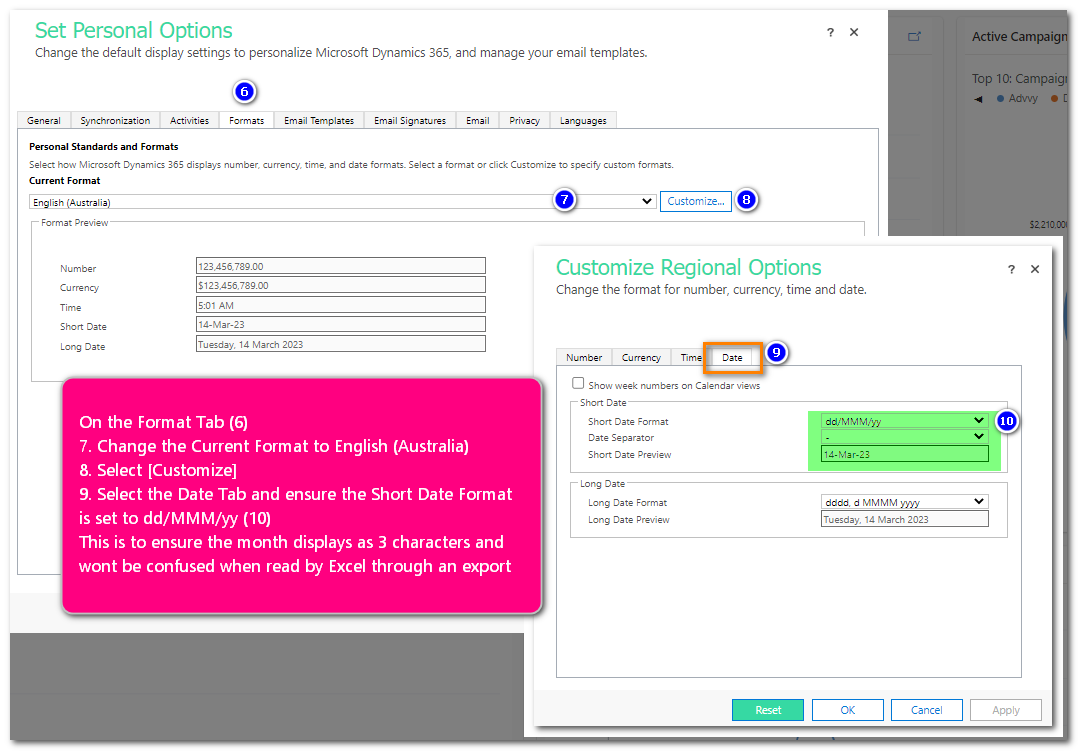Image resolution: width=1078 pixels, height=751 pixels.
Task: Close the Set Personal Options dialog
Action: click(x=854, y=33)
